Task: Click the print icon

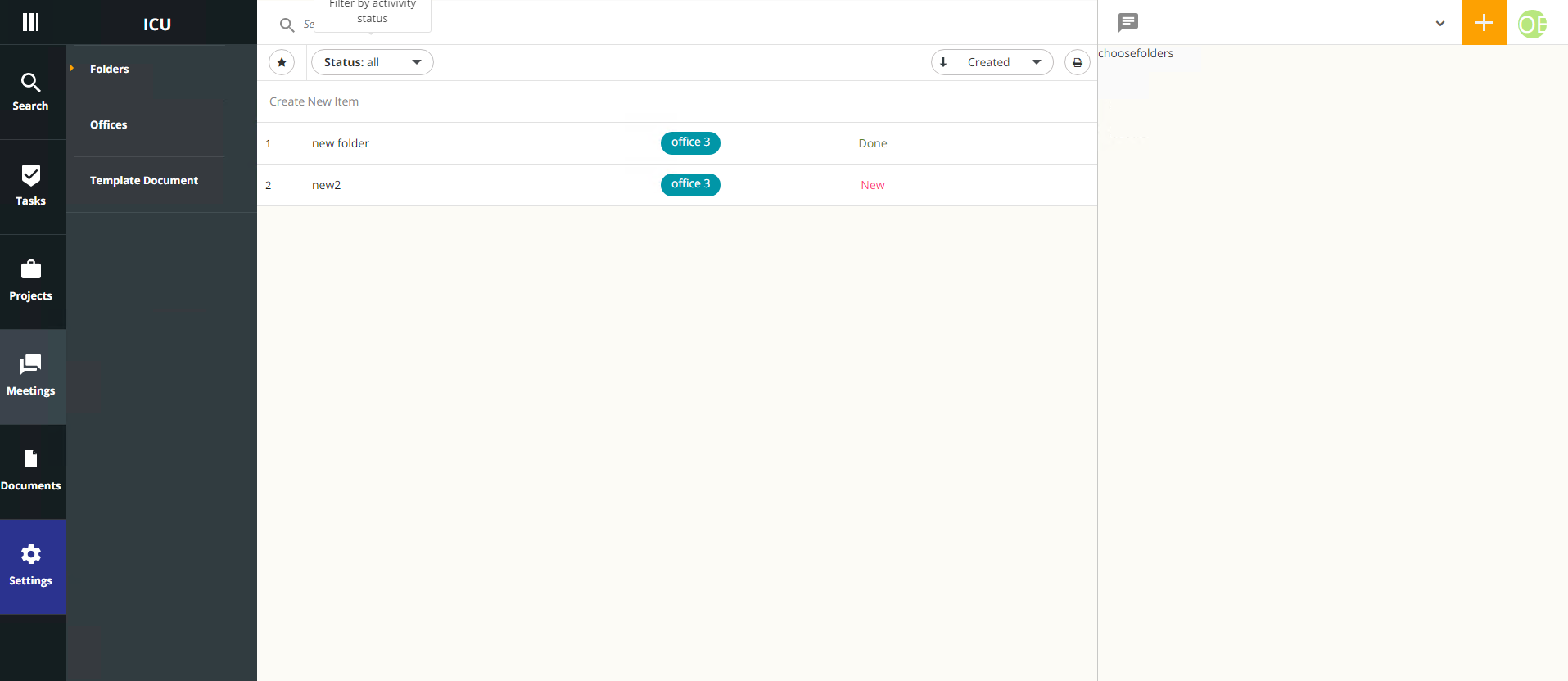Action: pyautogui.click(x=1078, y=62)
